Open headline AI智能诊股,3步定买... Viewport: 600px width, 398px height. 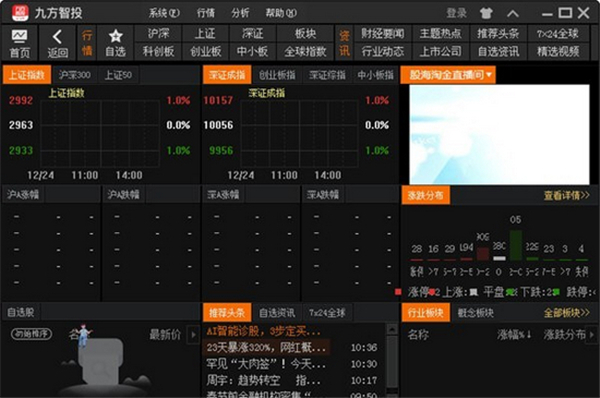pos(263,331)
